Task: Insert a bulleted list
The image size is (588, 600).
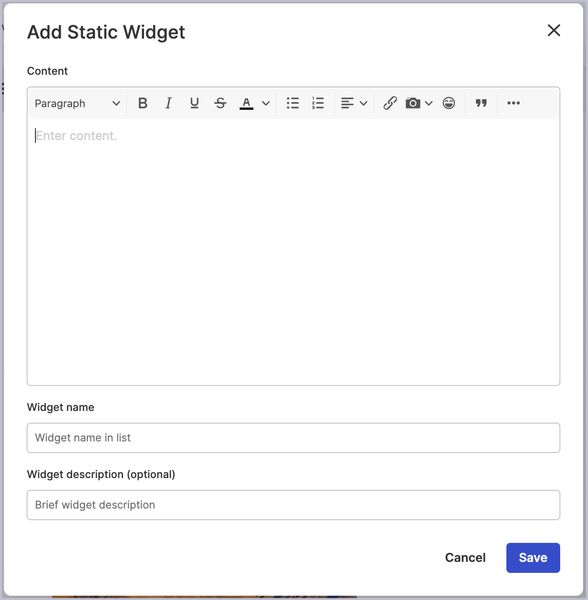Action: [x=293, y=103]
